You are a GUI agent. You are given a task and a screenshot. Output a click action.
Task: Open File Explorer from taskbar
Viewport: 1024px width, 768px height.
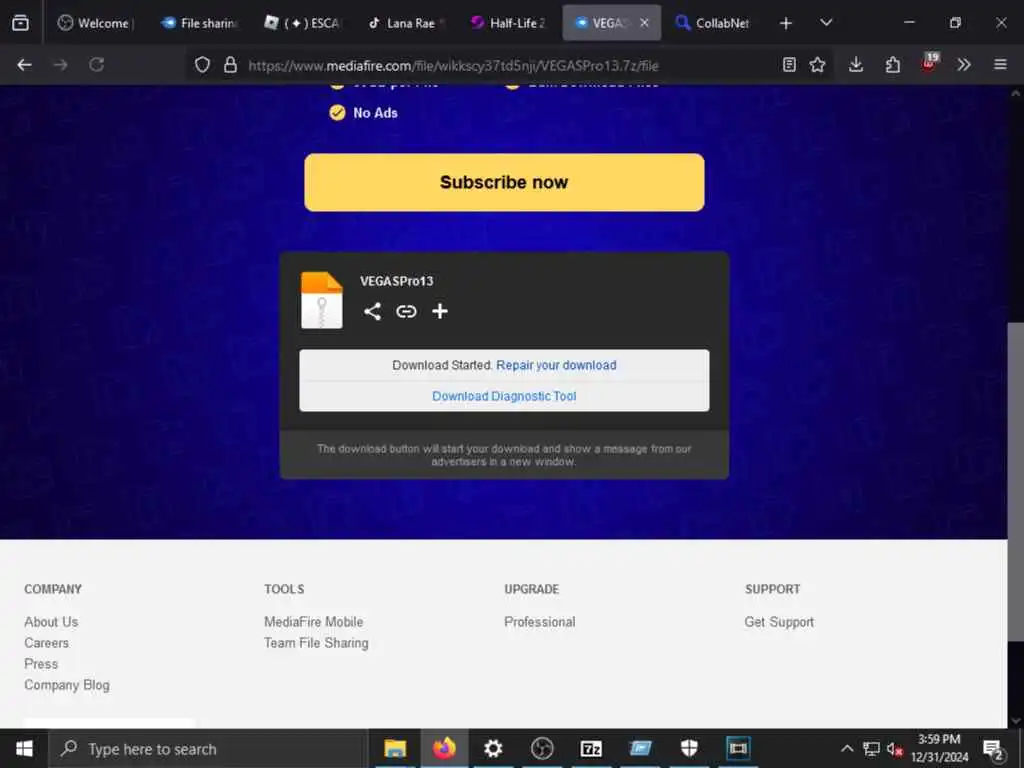pos(395,748)
